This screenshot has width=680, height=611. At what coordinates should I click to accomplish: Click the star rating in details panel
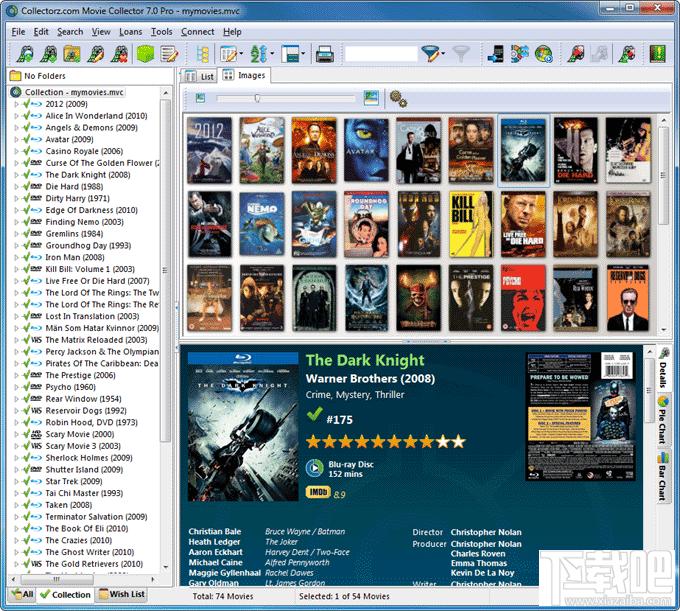386,442
